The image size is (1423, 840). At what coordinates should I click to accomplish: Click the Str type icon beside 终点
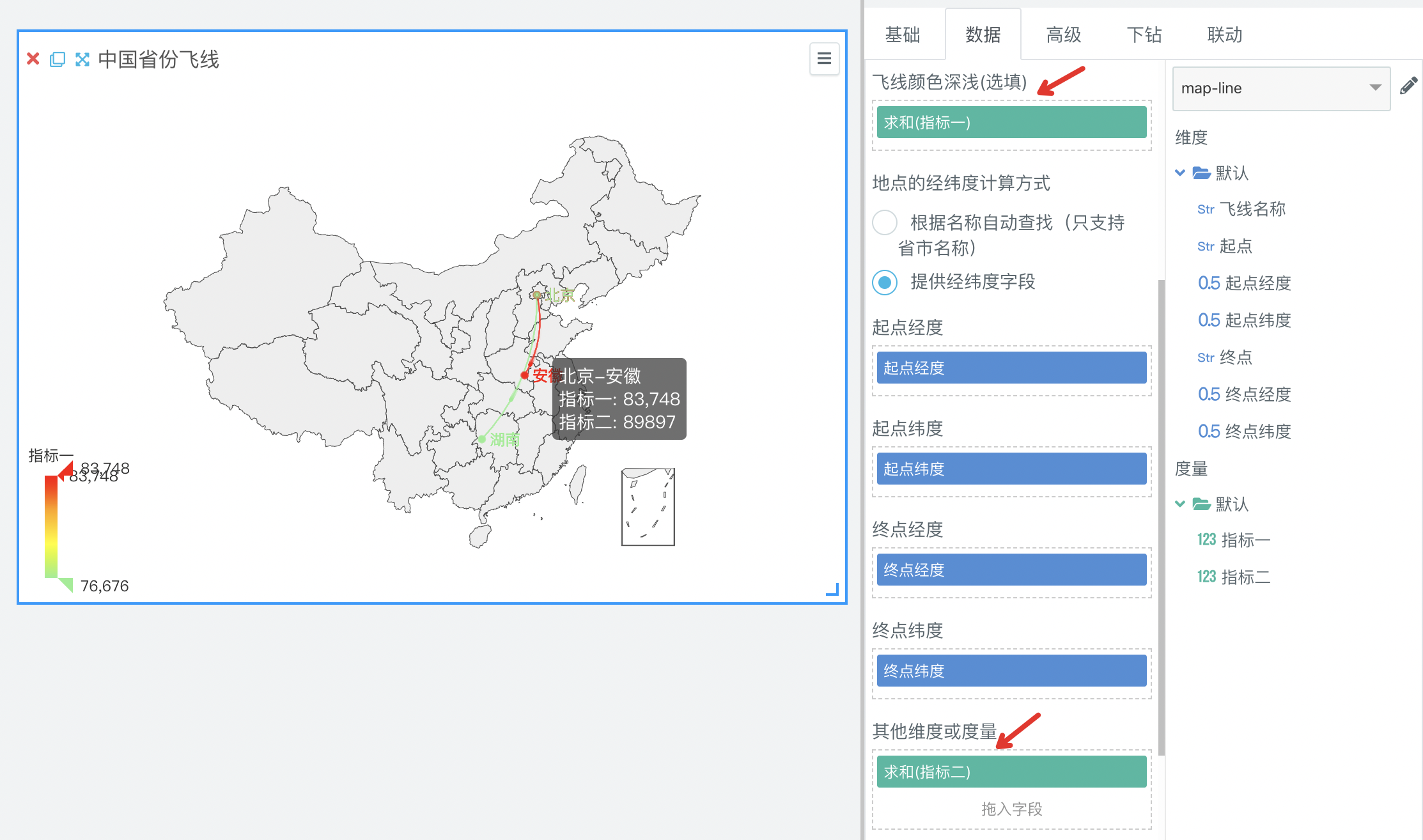(1206, 358)
